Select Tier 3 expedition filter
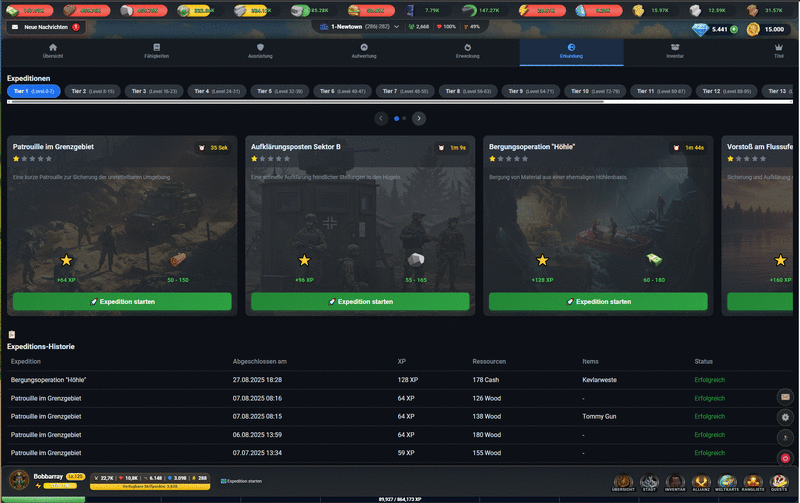The height and width of the screenshot is (503, 800). pyautogui.click(x=154, y=91)
